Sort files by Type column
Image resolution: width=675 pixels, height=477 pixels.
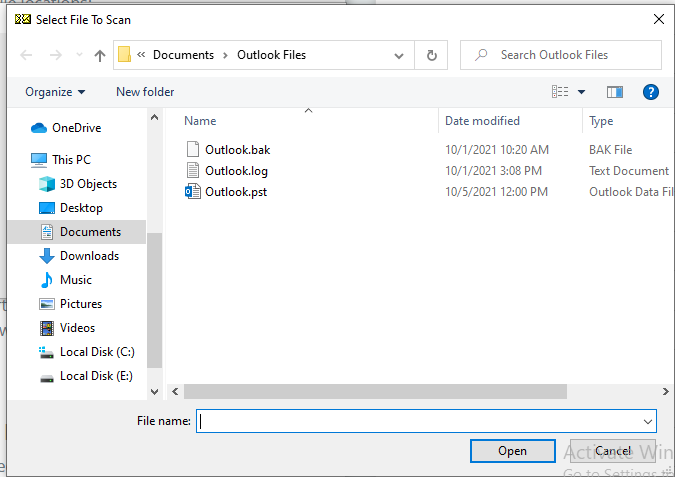[601, 121]
